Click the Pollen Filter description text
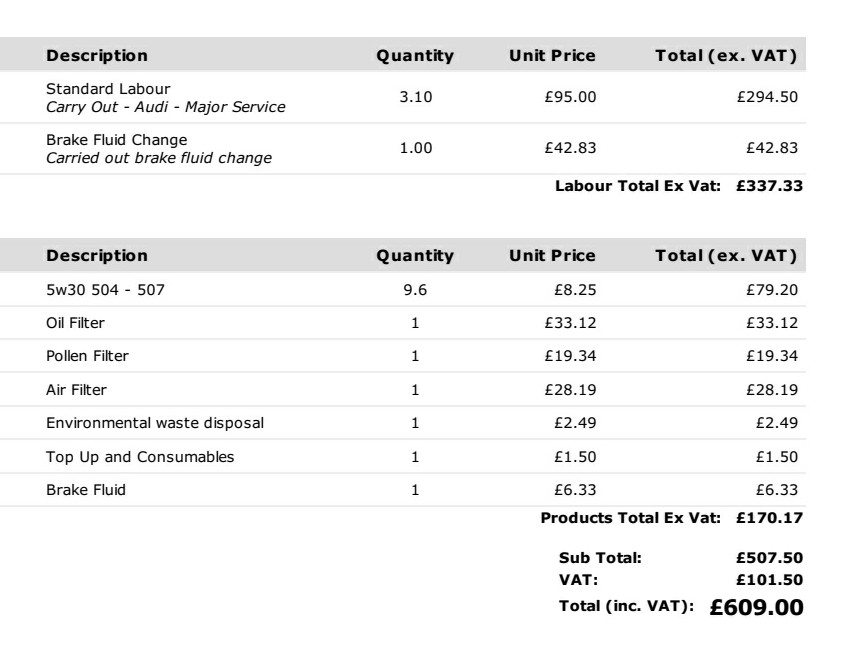867x669 pixels. click(x=88, y=355)
